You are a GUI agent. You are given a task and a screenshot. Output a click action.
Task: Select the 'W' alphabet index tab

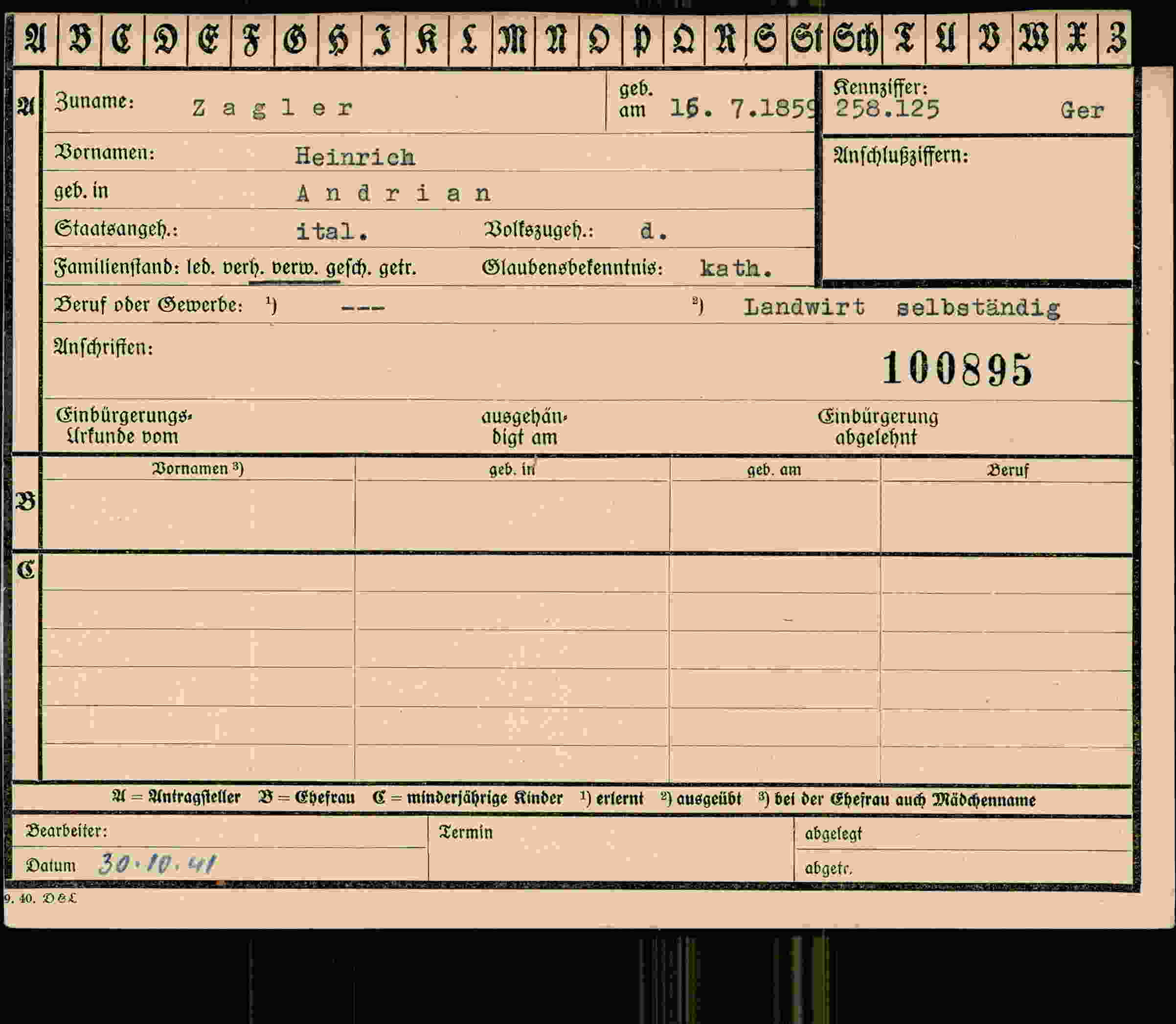tap(1034, 40)
